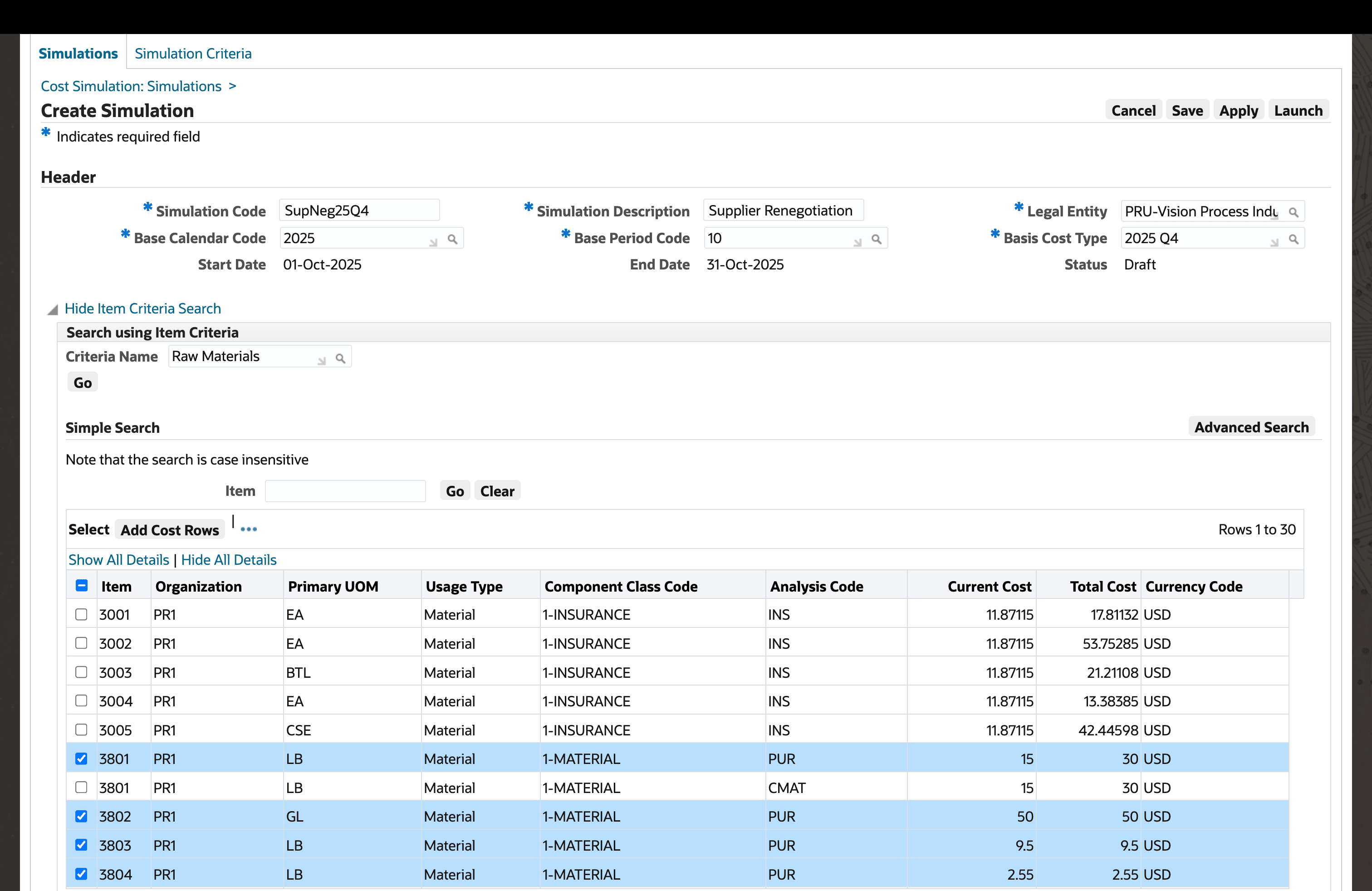Open the Base Calendar Code dropdown arrow
Image resolution: width=1372 pixels, height=891 pixels.
point(434,242)
